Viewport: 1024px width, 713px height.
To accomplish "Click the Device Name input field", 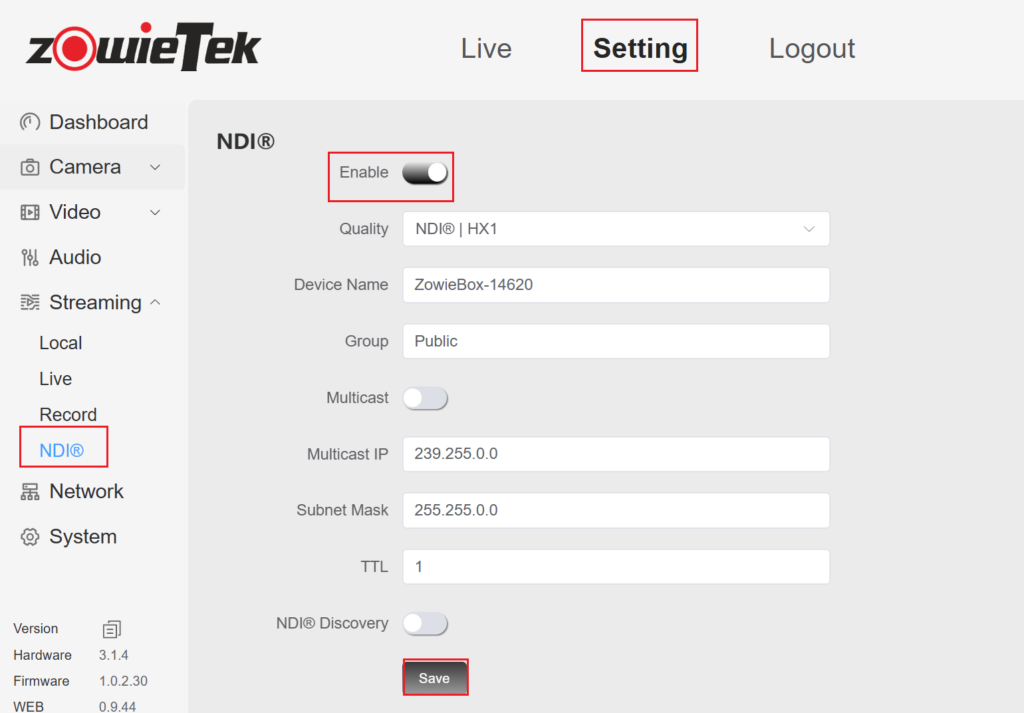I will point(616,285).
